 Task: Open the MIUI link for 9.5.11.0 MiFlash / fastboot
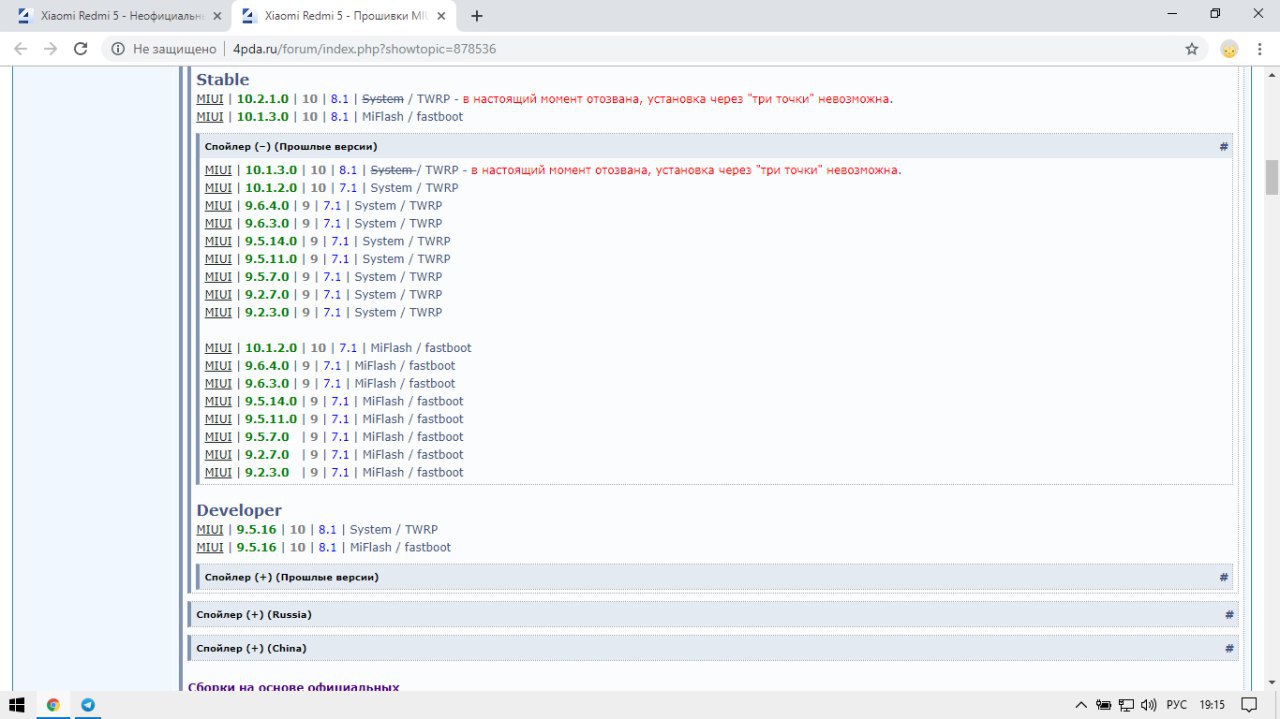[218, 419]
